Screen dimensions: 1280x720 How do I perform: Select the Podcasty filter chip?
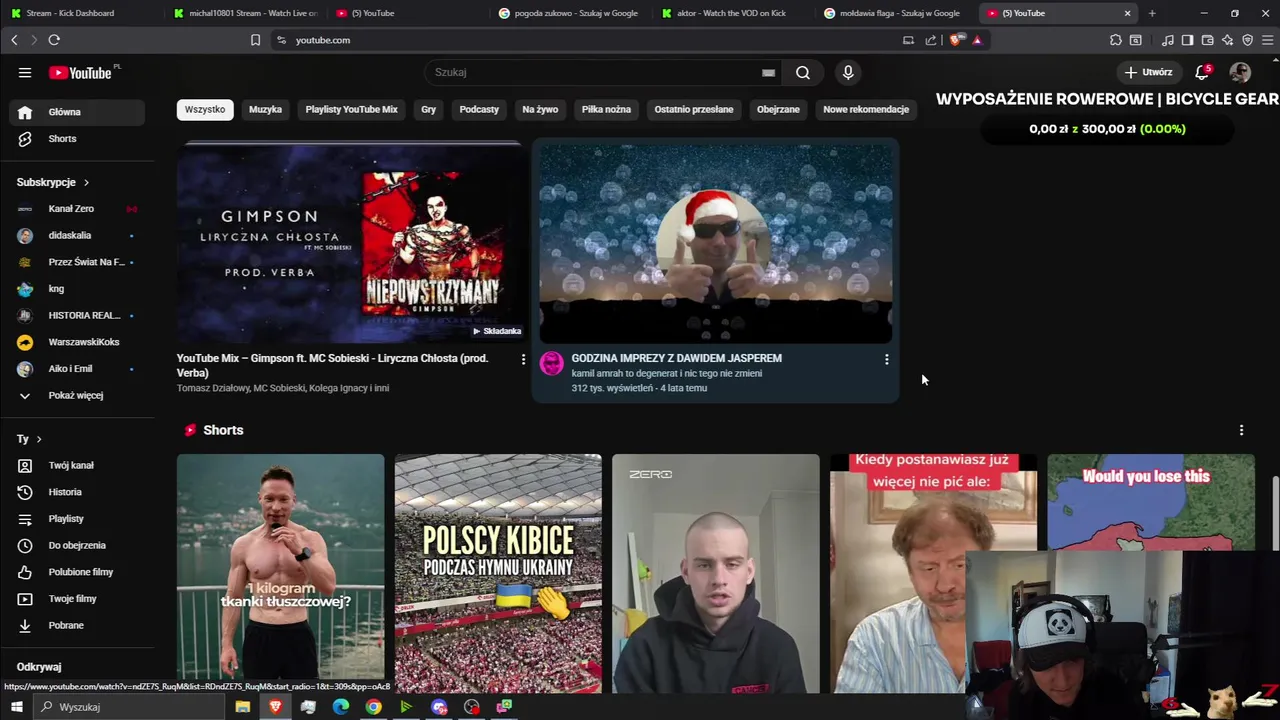(479, 109)
